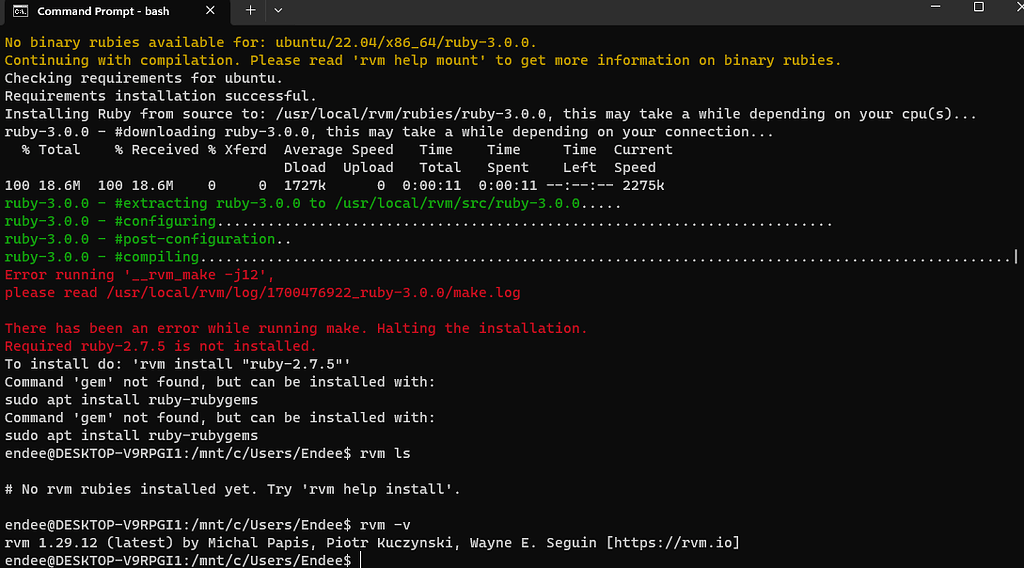This screenshot has height=568, width=1024.
Task: Click the '1727k' average download speed value
Action: click(305, 185)
